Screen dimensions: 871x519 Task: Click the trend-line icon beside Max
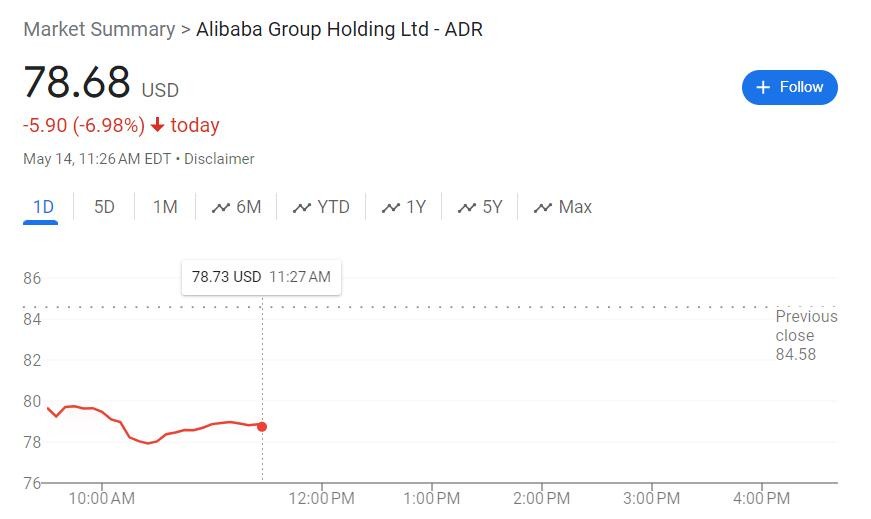543,208
